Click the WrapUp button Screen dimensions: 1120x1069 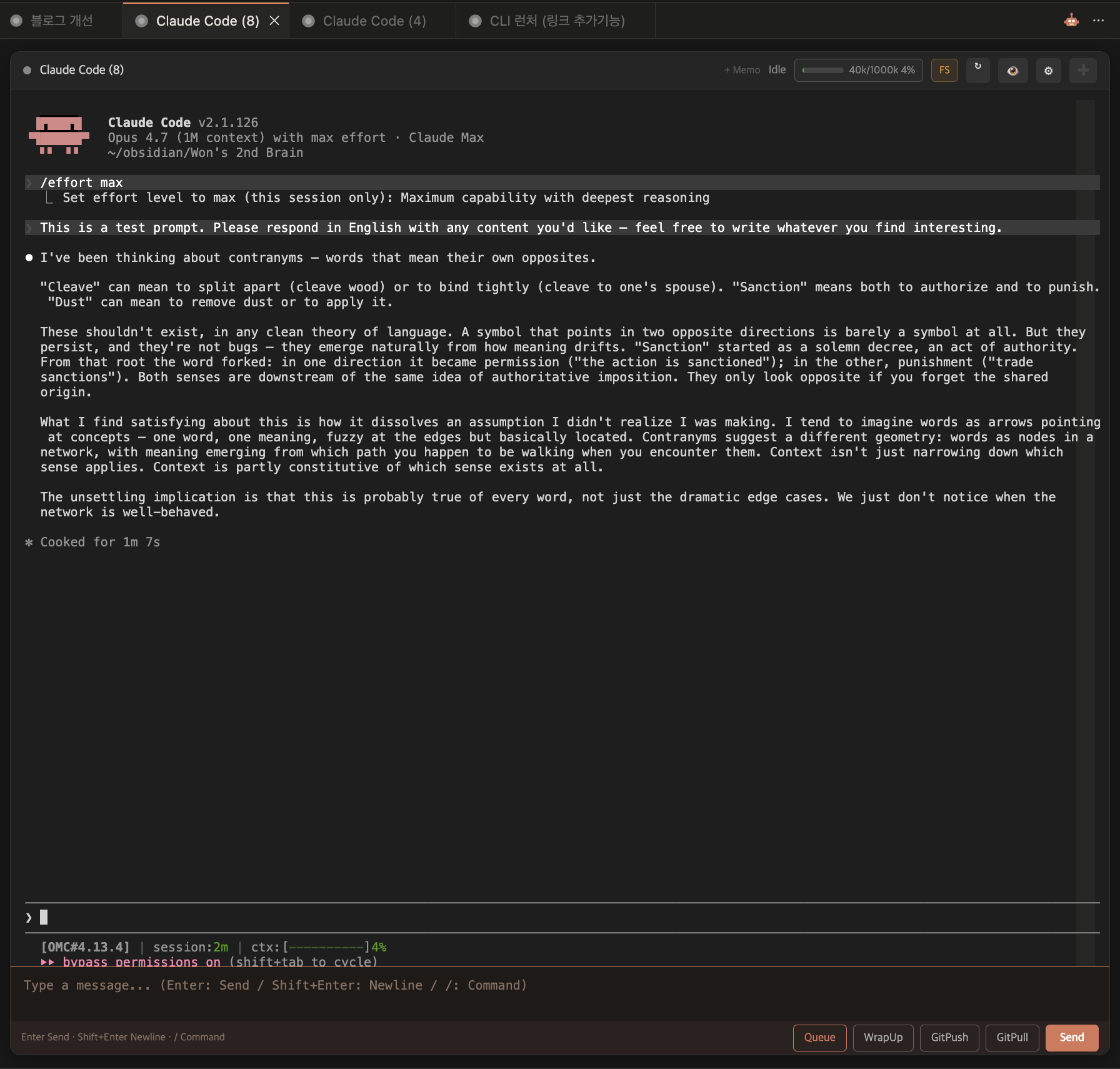click(883, 1037)
